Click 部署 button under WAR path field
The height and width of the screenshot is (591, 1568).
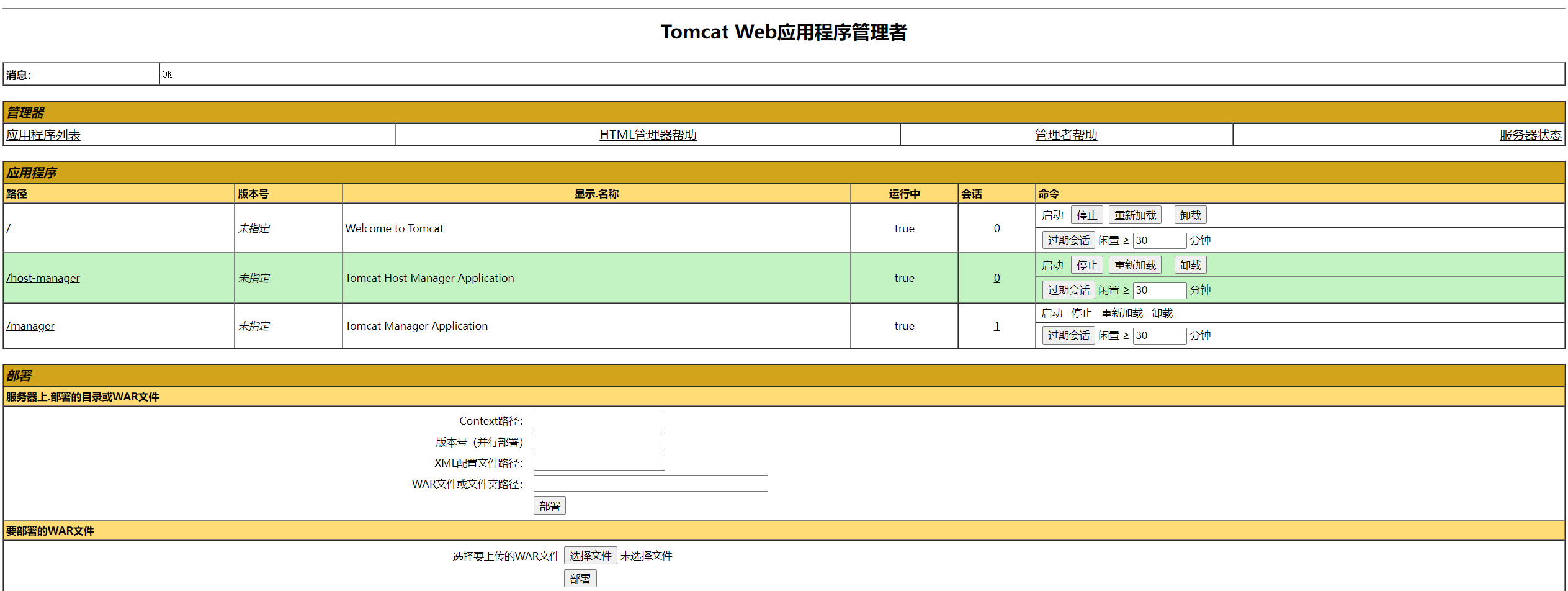tap(549, 506)
